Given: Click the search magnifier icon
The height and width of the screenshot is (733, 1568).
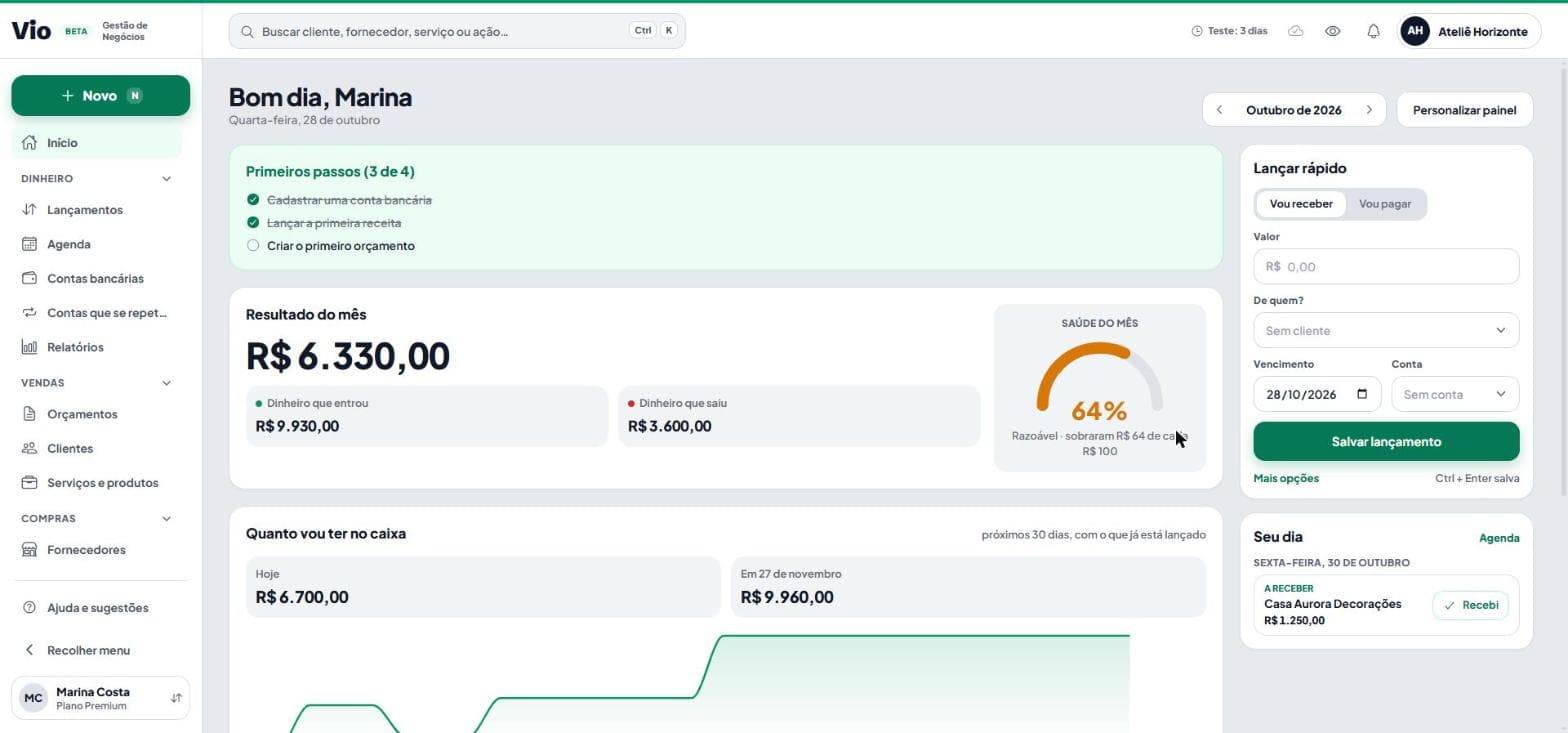Looking at the screenshot, I should pyautogui.click(x=247, y=32).
